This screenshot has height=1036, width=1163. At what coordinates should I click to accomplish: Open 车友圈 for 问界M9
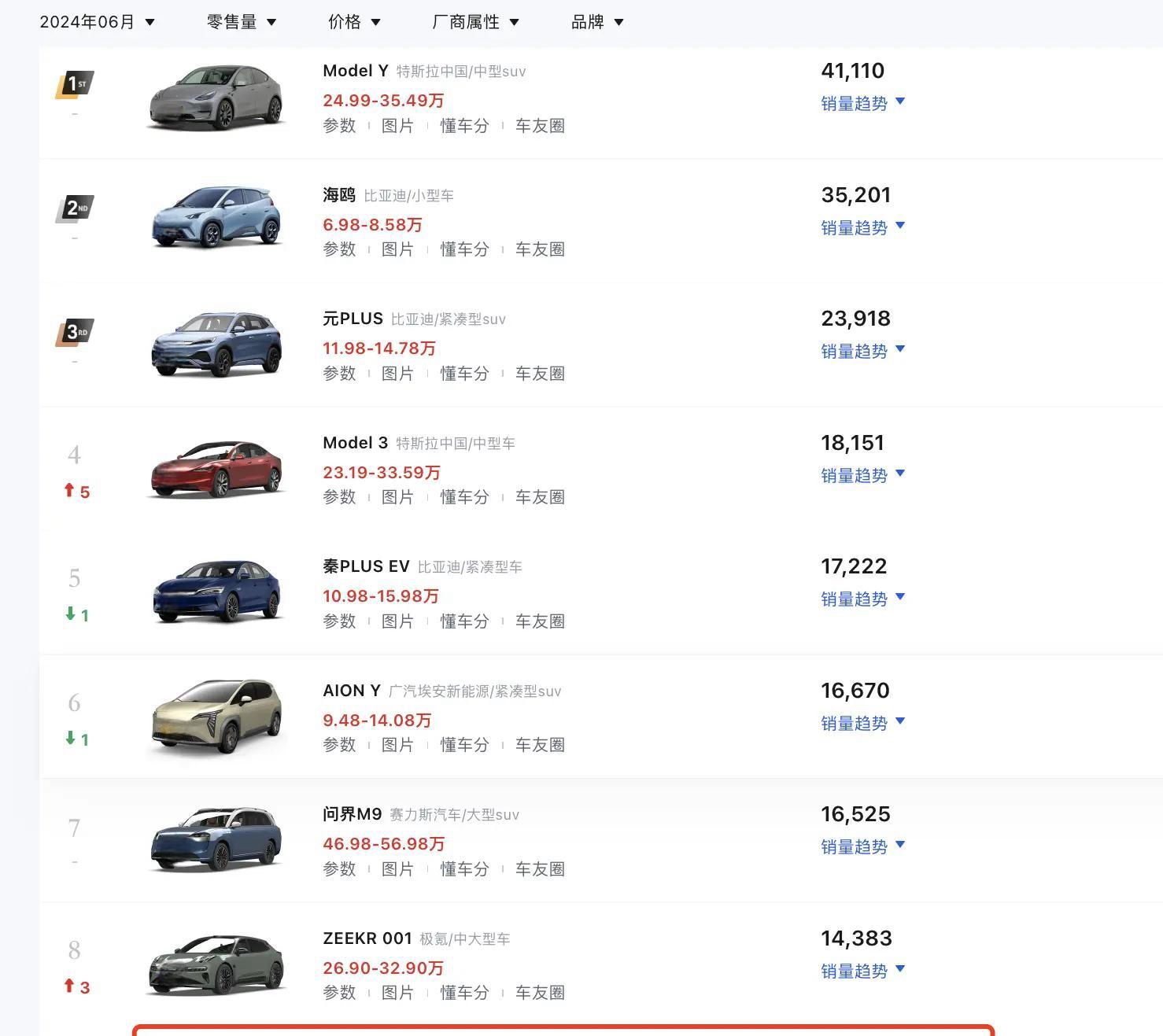pos(540,869)
